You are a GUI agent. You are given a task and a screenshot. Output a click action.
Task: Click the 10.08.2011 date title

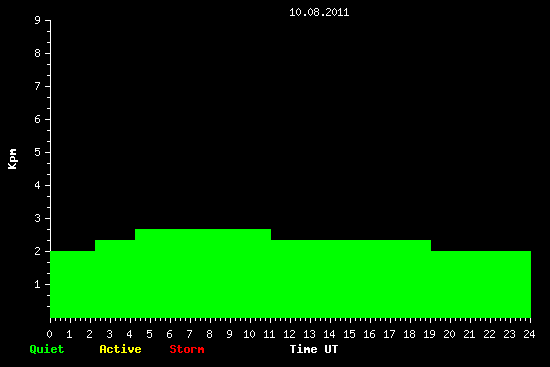319,13
